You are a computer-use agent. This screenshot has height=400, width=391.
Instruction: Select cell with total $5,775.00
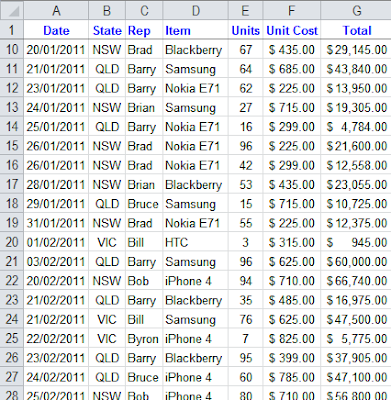356,339
